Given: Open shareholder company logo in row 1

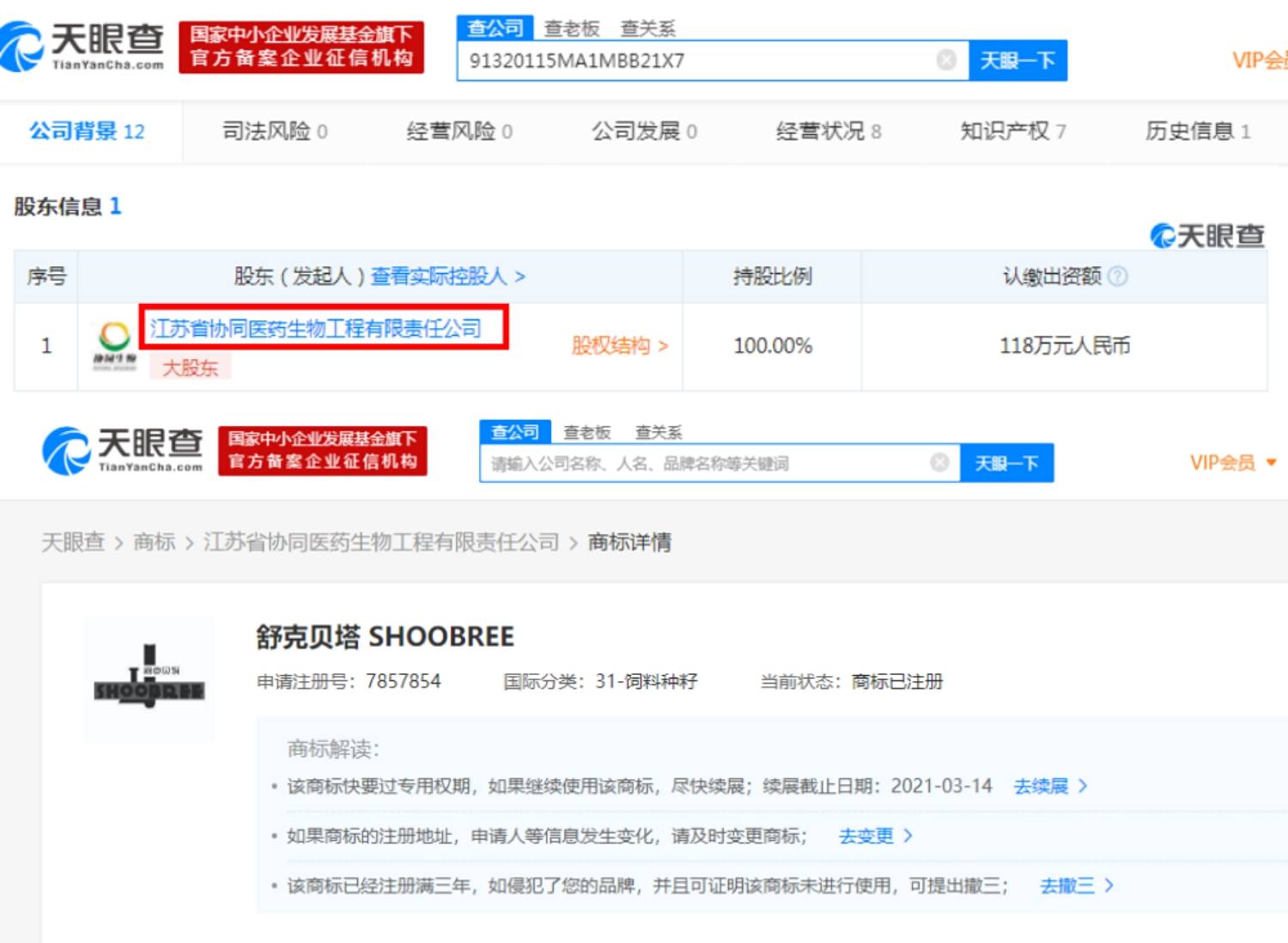Looking at the screenshot, I should click(114, 345).
